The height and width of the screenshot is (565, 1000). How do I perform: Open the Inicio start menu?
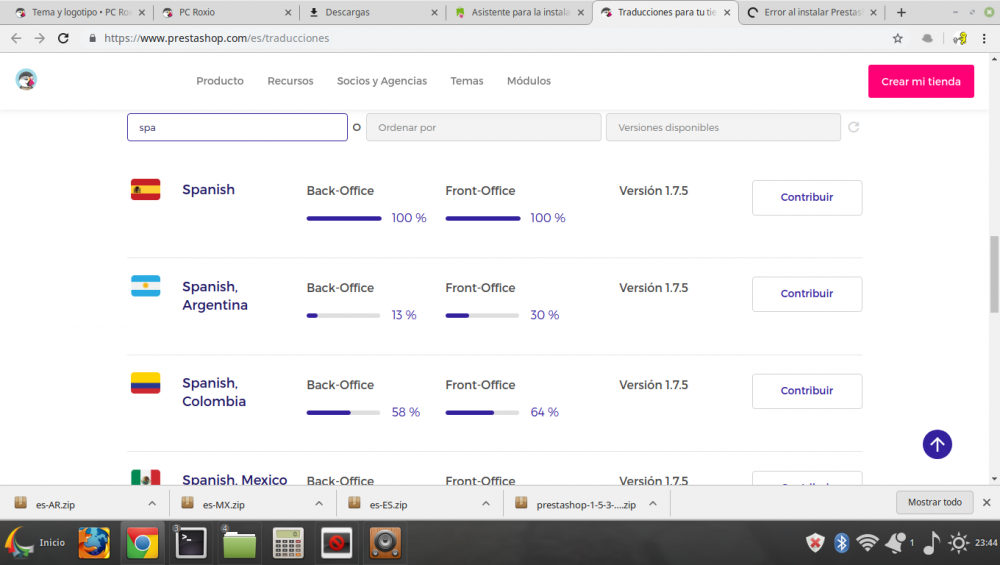(36, 543)
